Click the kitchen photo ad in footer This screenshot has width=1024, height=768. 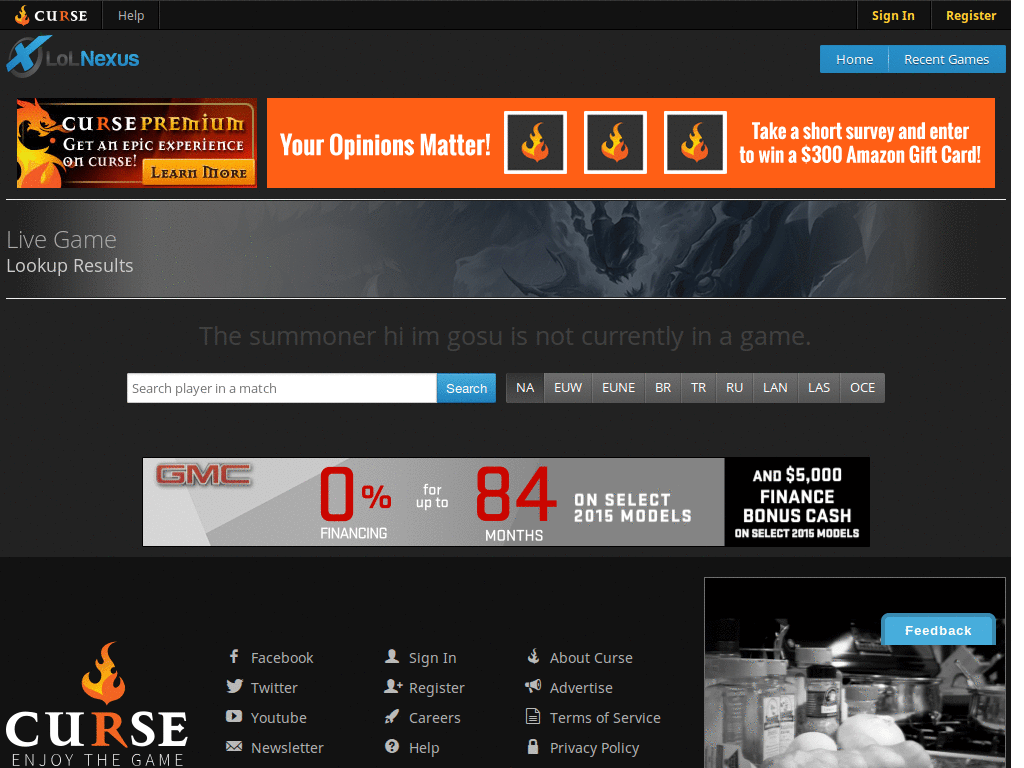pyautogui.click(x=855, y=673)
